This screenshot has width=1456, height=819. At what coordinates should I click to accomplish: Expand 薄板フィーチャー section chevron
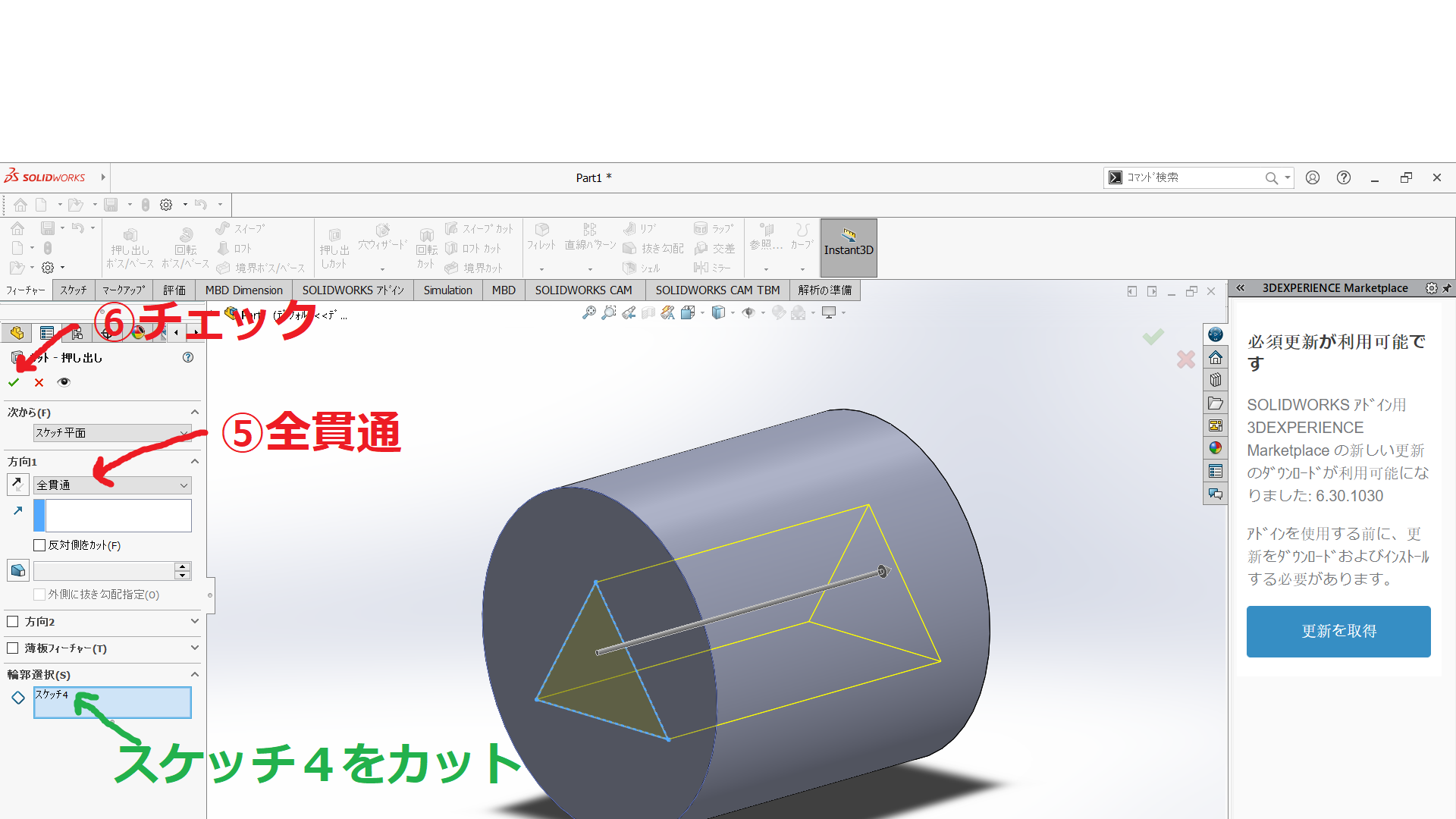195,648
